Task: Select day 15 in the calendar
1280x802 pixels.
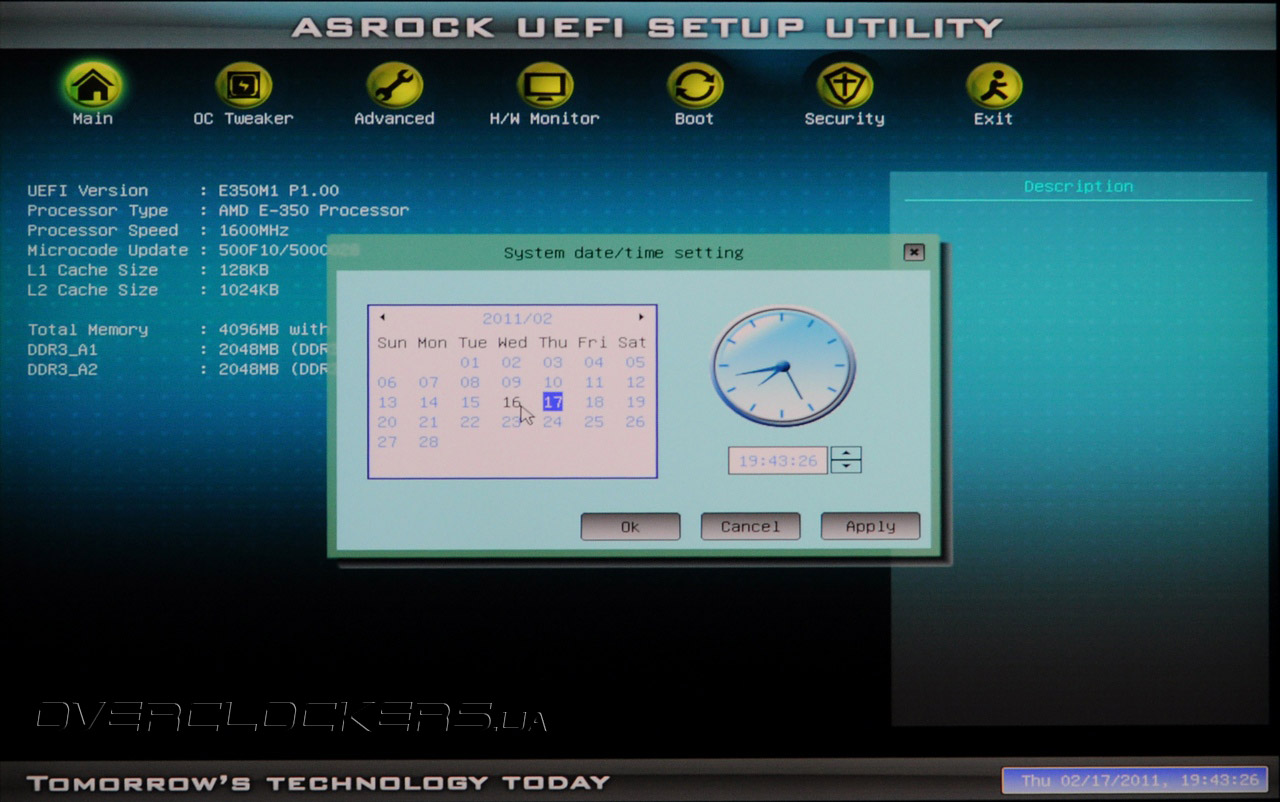Action: [470, 403]
